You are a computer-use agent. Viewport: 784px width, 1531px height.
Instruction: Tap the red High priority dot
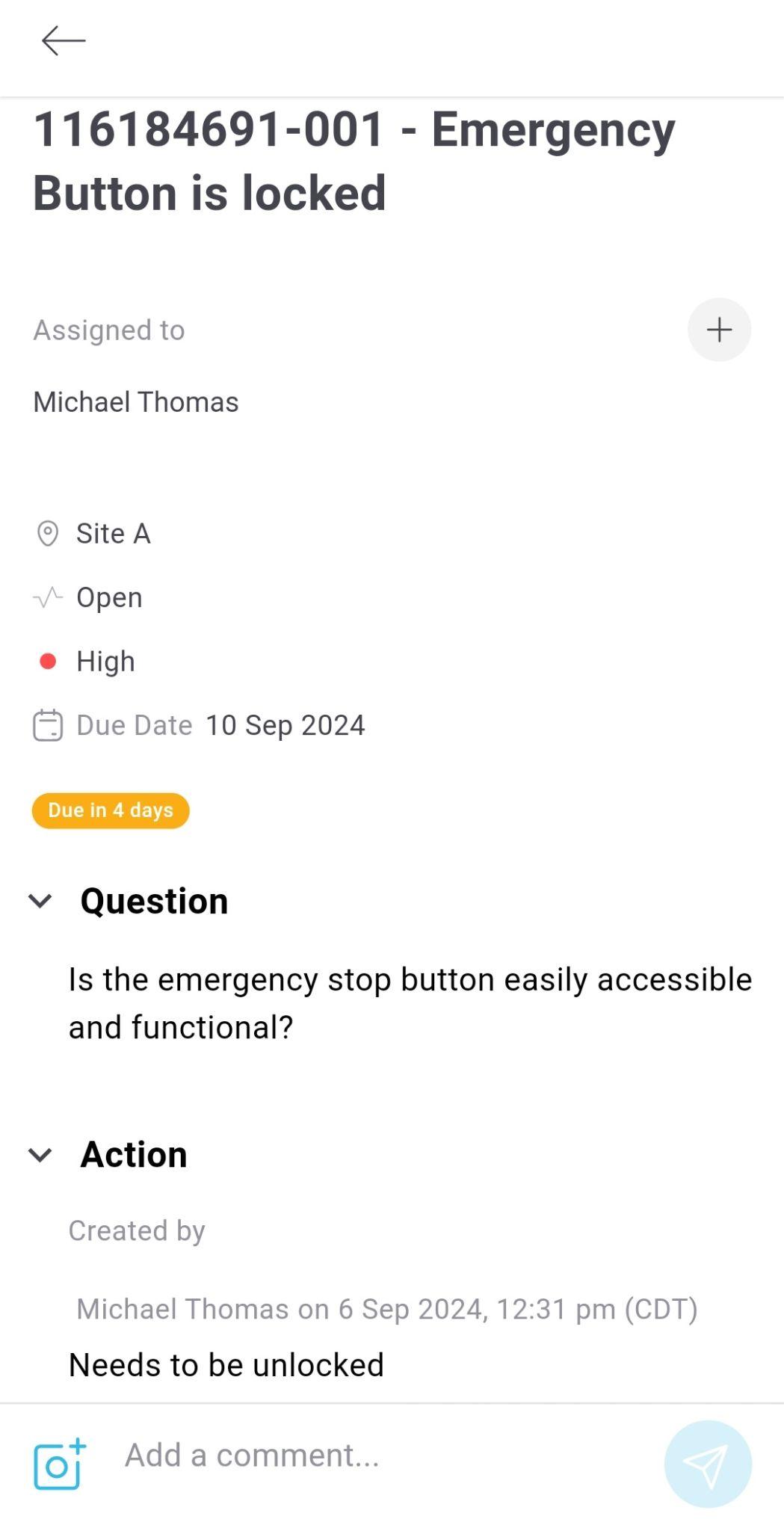pyautogui.click(x=48, y=662)
